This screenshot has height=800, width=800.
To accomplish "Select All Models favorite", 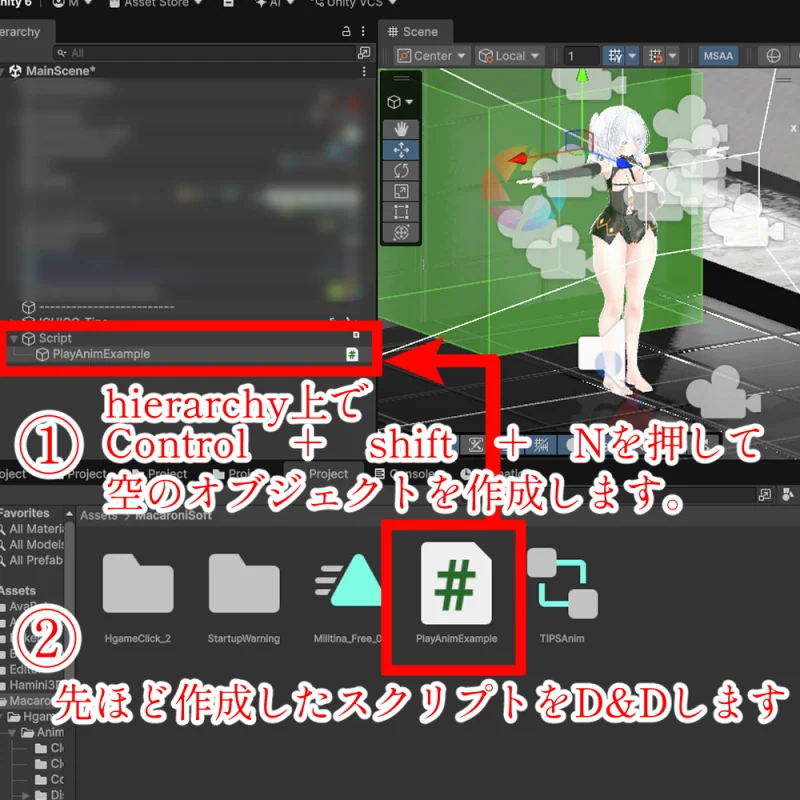I will 32,544.
